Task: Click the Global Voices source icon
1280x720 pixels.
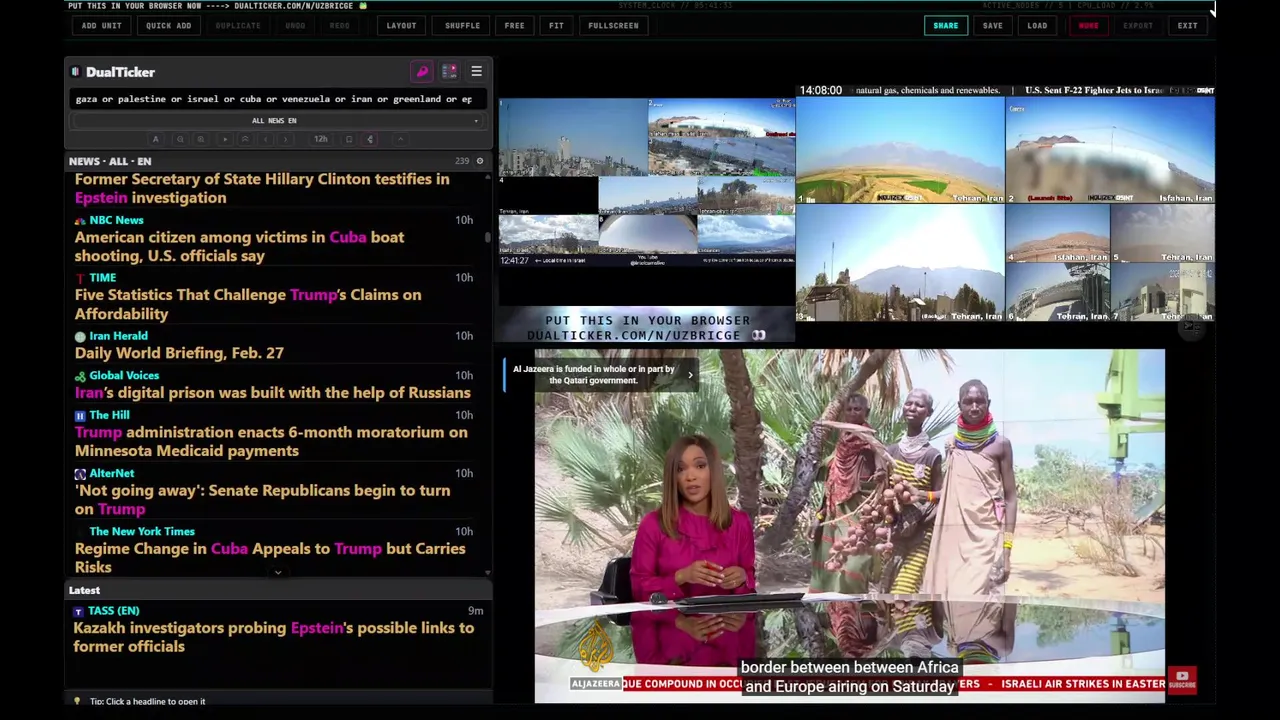Action: 80,376
